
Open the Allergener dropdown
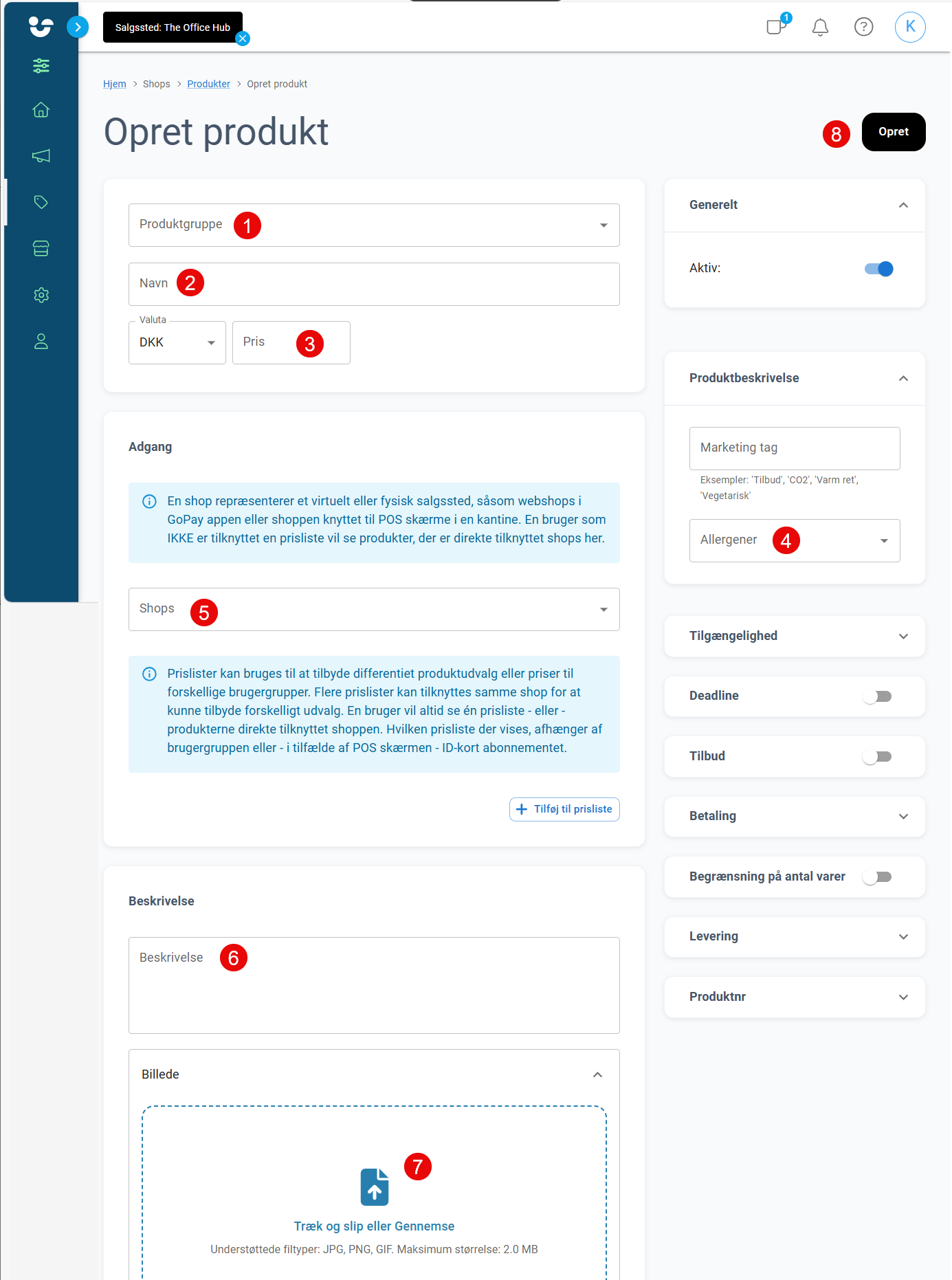795,540
